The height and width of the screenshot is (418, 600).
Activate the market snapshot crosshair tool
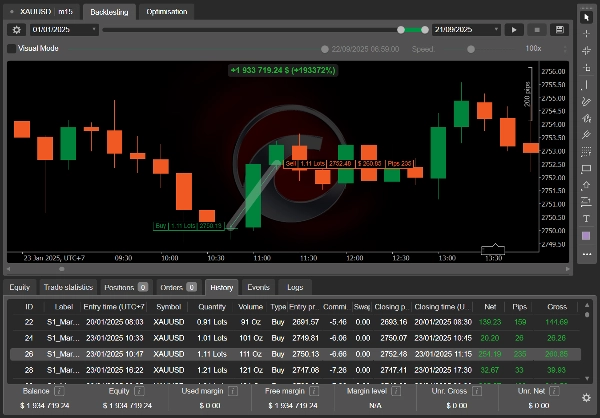586,51
